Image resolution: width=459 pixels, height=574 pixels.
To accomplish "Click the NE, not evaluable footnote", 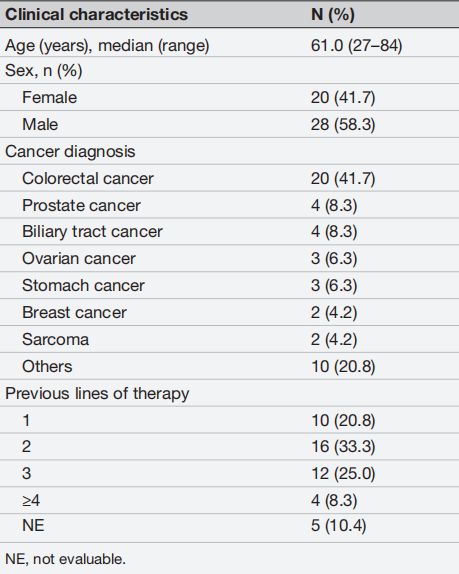I will coord(66,559).
